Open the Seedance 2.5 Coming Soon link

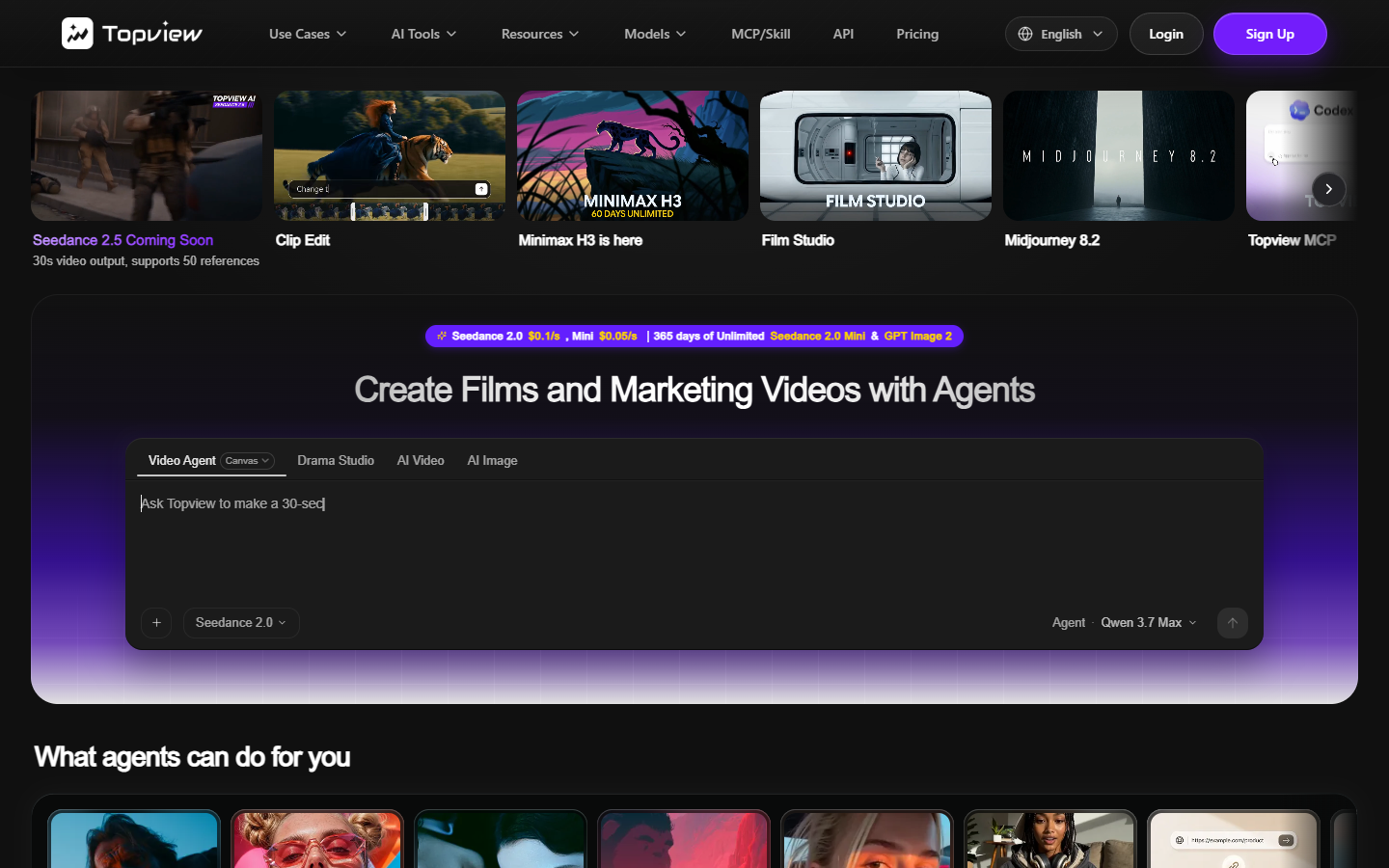pos(123,240)
